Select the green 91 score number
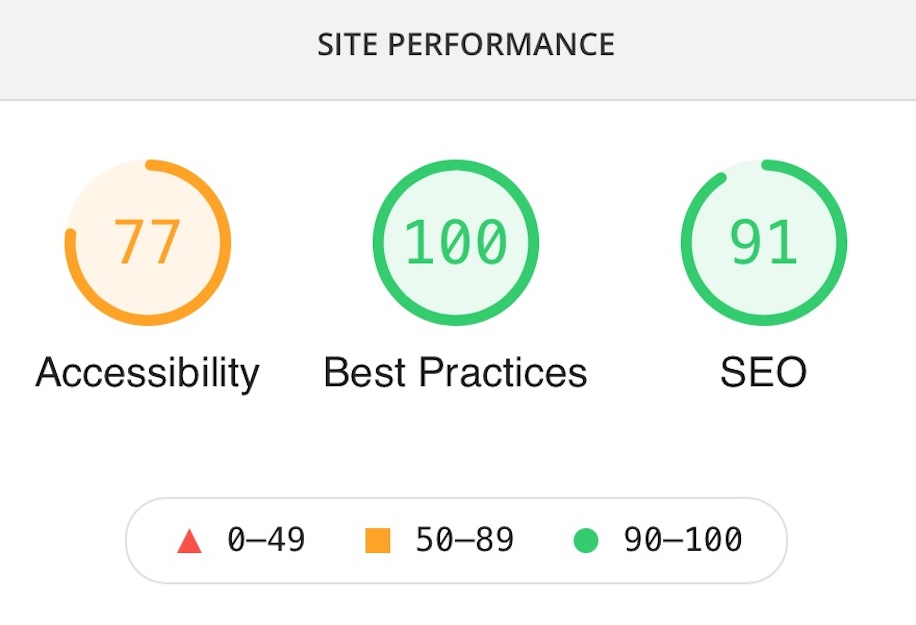 click(x=764, y=242)
